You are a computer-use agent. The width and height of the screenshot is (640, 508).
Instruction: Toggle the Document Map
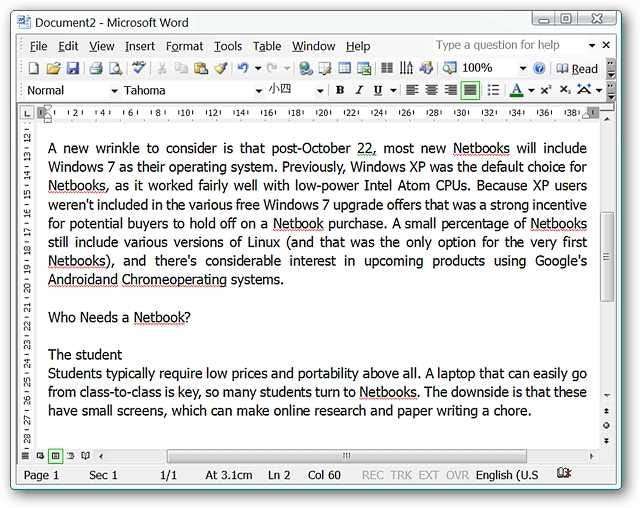tap(450, 68)
